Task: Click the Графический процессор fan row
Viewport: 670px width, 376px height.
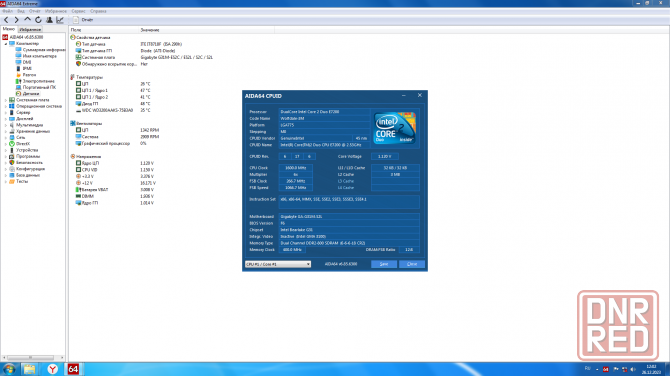Action: pos(111,144)
